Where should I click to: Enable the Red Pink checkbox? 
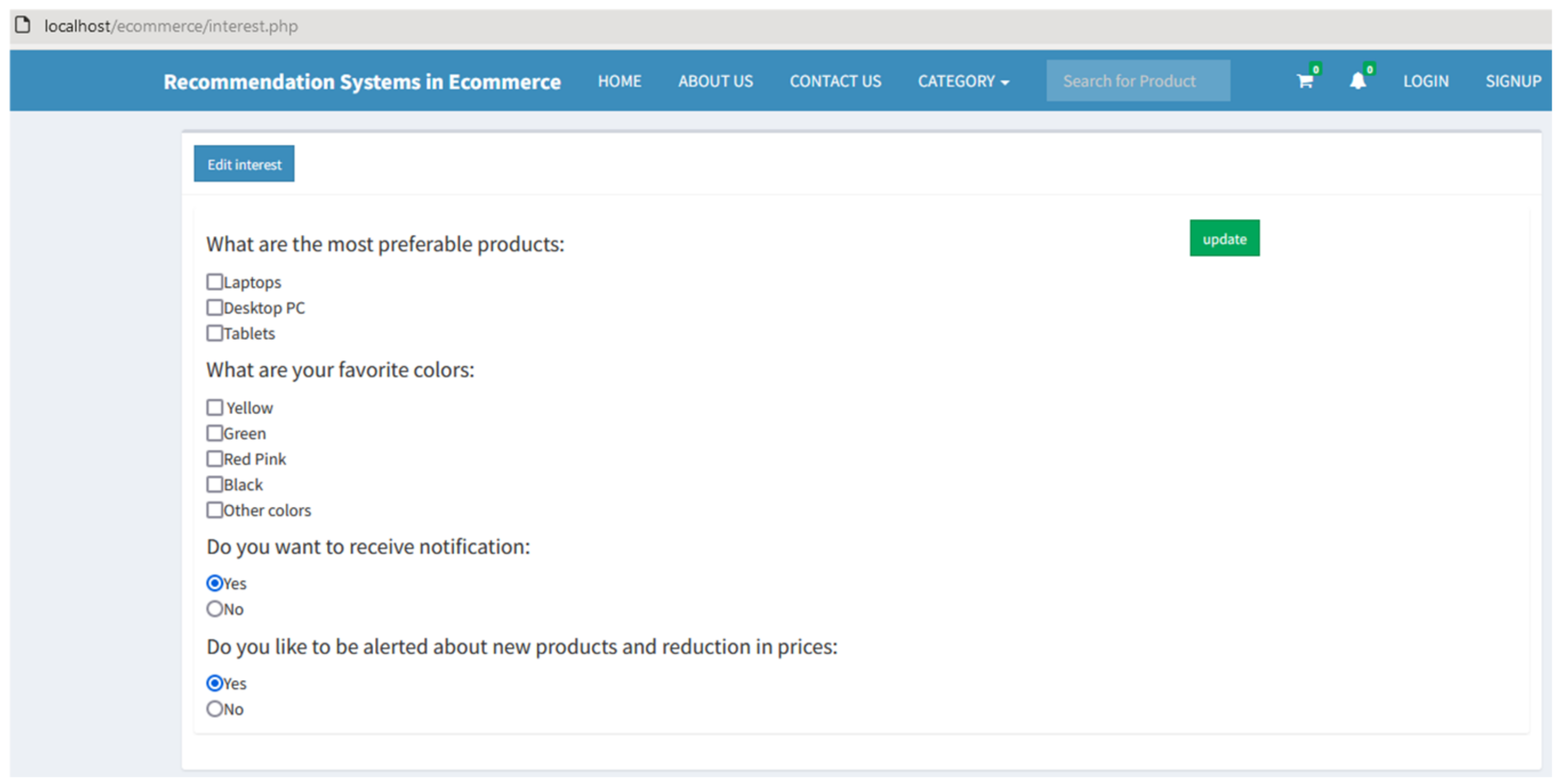point(215,458)
